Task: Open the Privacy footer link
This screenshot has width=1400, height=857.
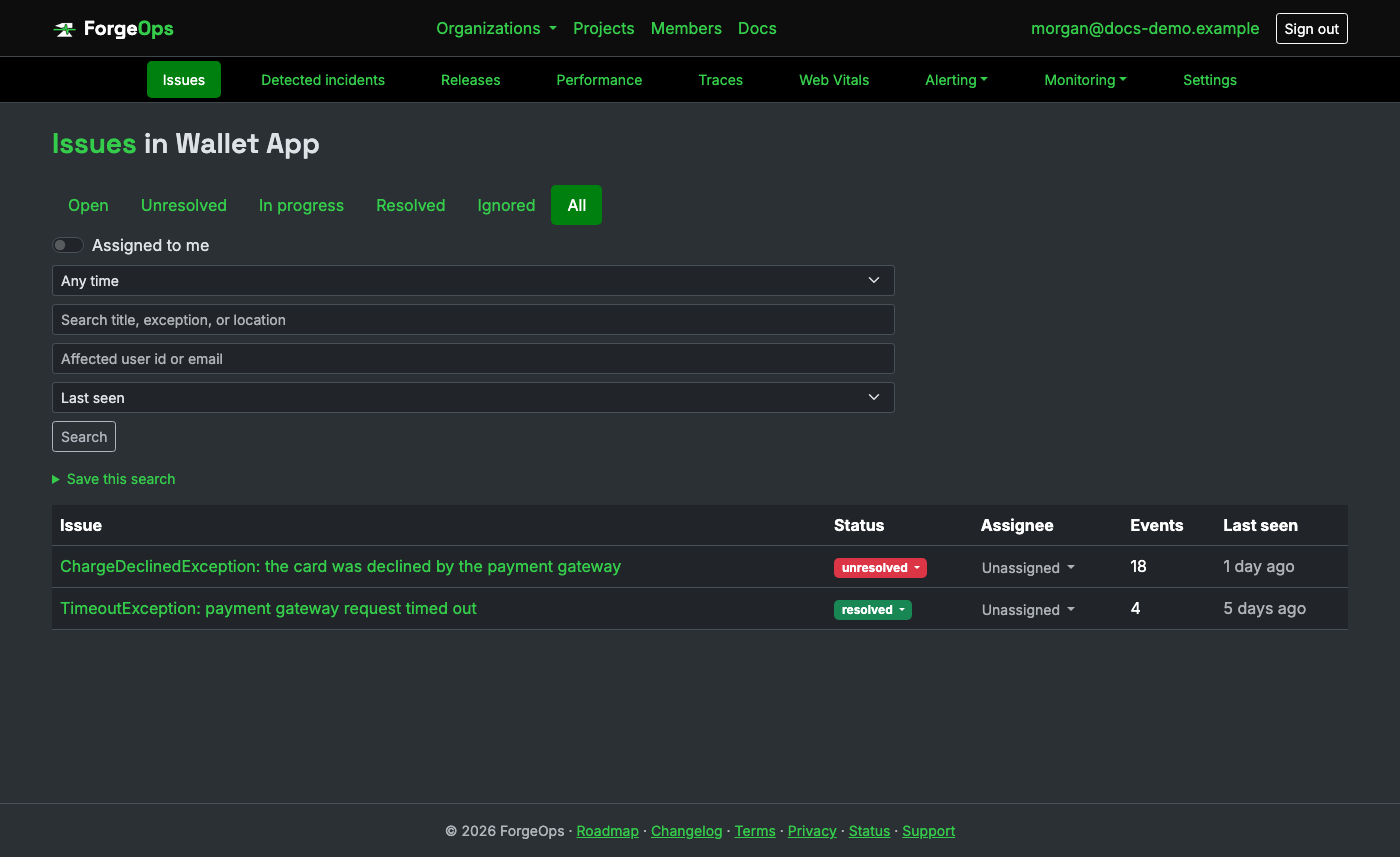Action: [x=812, y=831]
